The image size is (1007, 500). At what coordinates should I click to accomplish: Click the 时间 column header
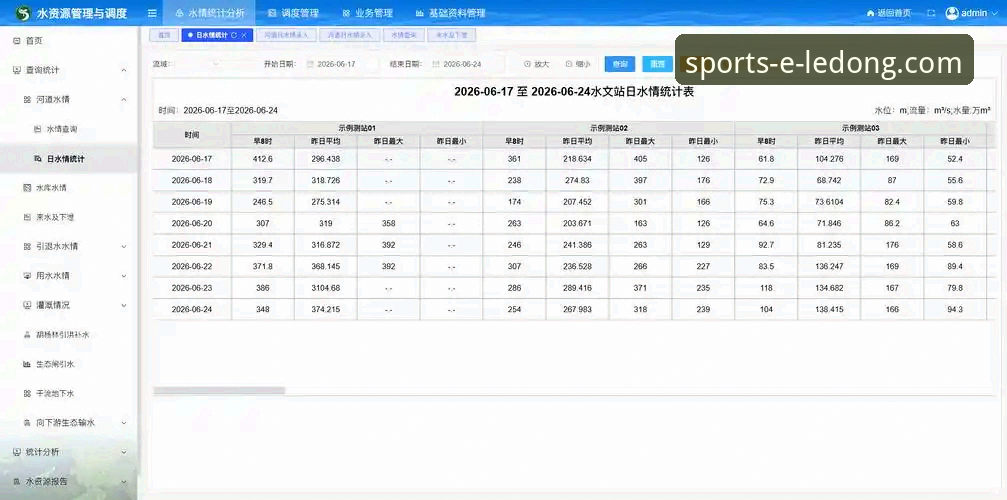click(192, 135)
